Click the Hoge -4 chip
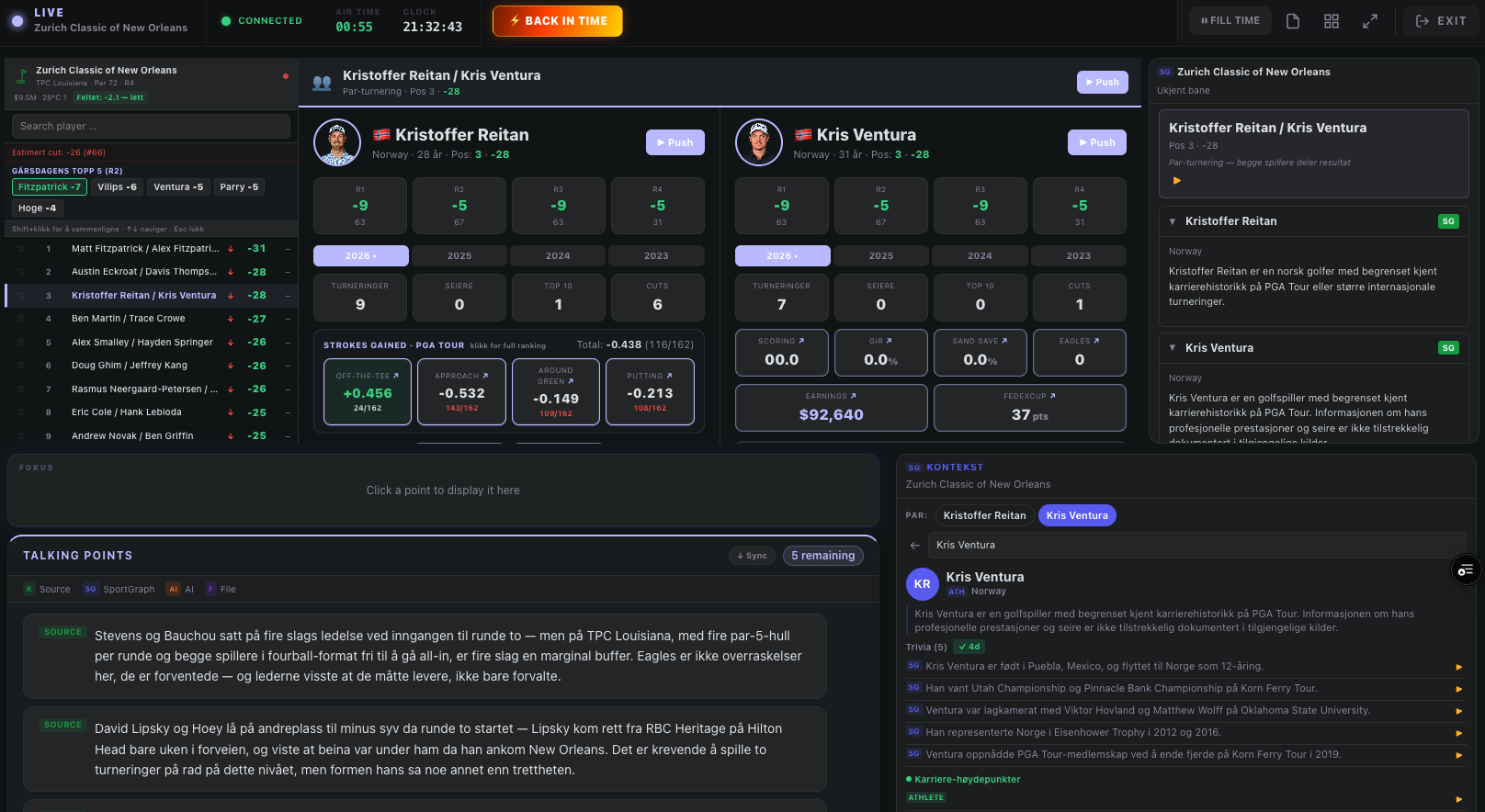The width and height of the screenshot is (1485, 812). click(38, 209)
